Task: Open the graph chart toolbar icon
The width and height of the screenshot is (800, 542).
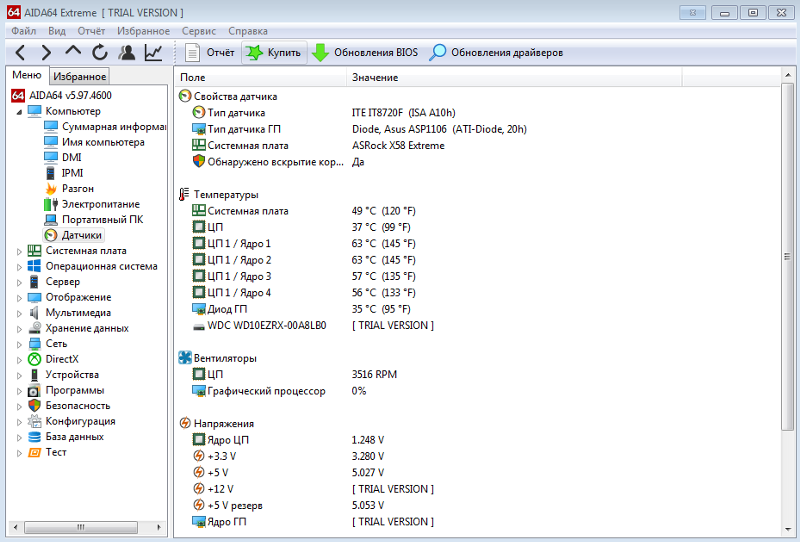Action: coord(153,52)
